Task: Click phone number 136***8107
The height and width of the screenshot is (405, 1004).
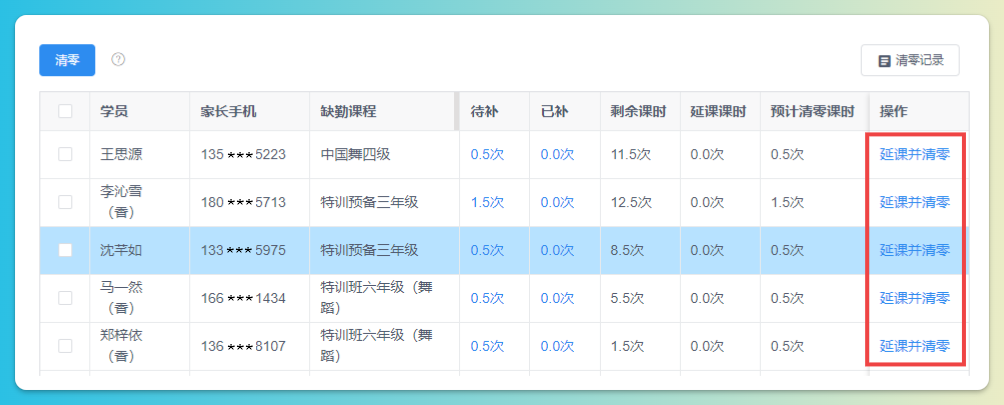Action: click(243, 346)
